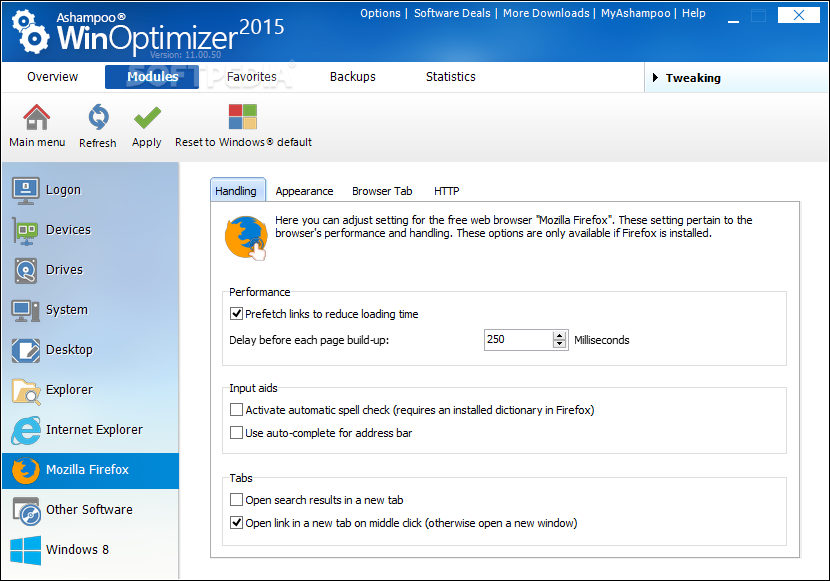Open the Options link in header
The height and width of the screenshot is (581, 830).
(x=380, y=13)
